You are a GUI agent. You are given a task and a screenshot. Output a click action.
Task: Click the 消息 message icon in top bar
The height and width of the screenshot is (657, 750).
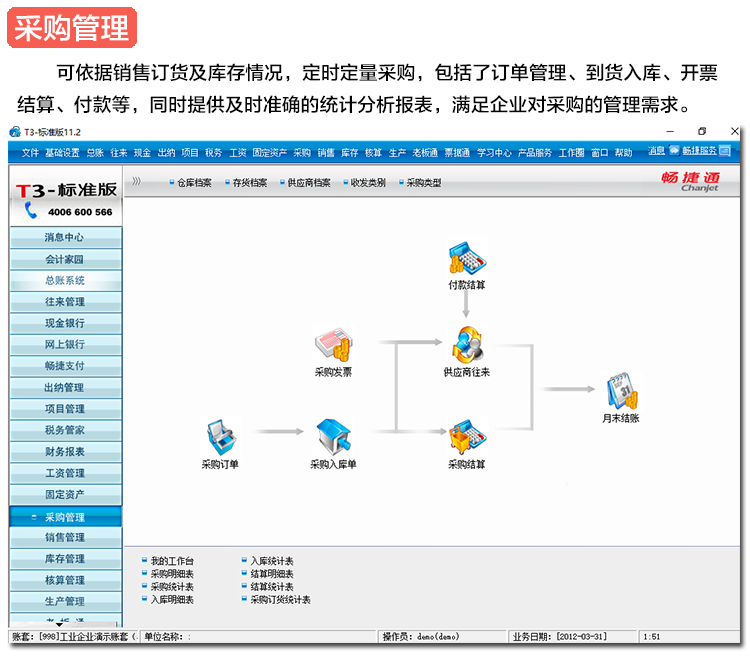point(656,152)
